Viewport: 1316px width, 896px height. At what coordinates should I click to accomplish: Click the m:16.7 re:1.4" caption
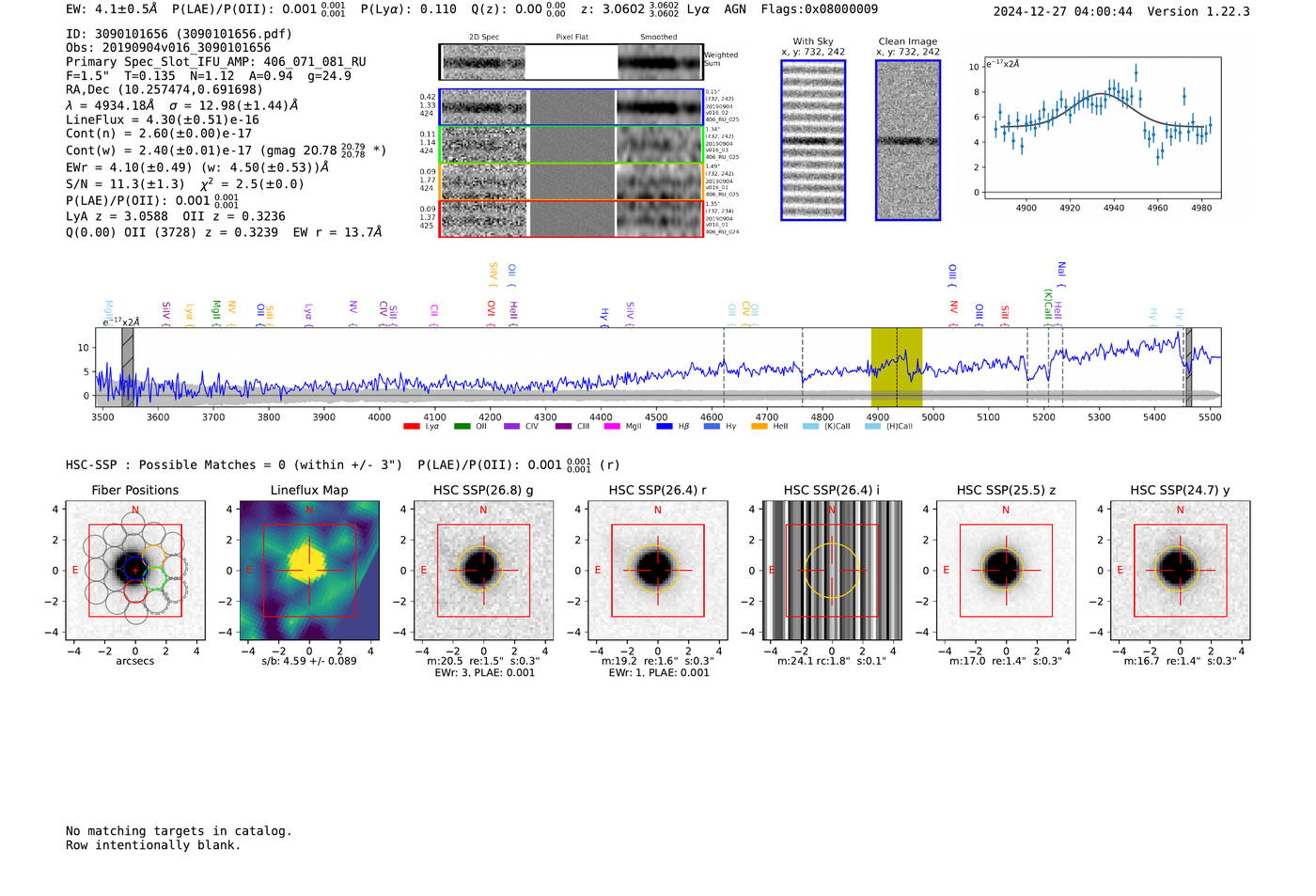pyautogui.click(x=1180, y=661)
